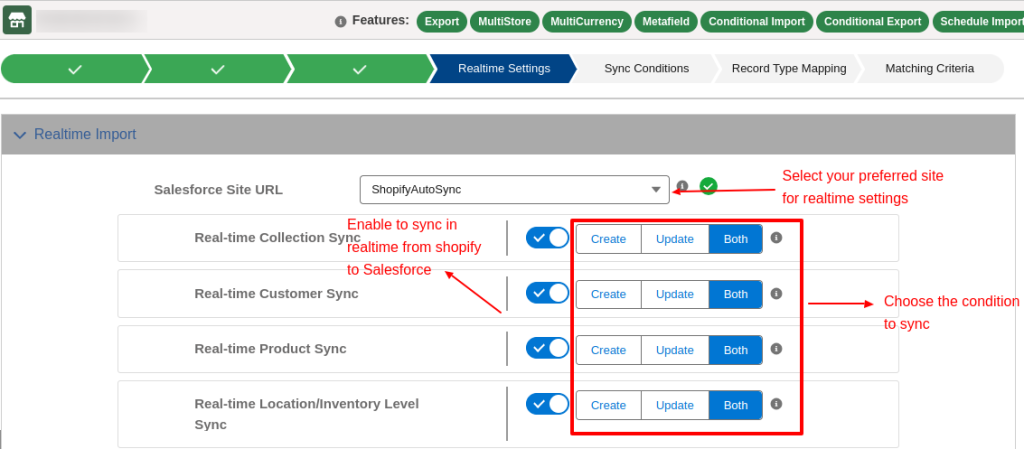This screenshot has height=449, width=1024.
Task: Click the Export feature pill
Action: pos(442,22)
